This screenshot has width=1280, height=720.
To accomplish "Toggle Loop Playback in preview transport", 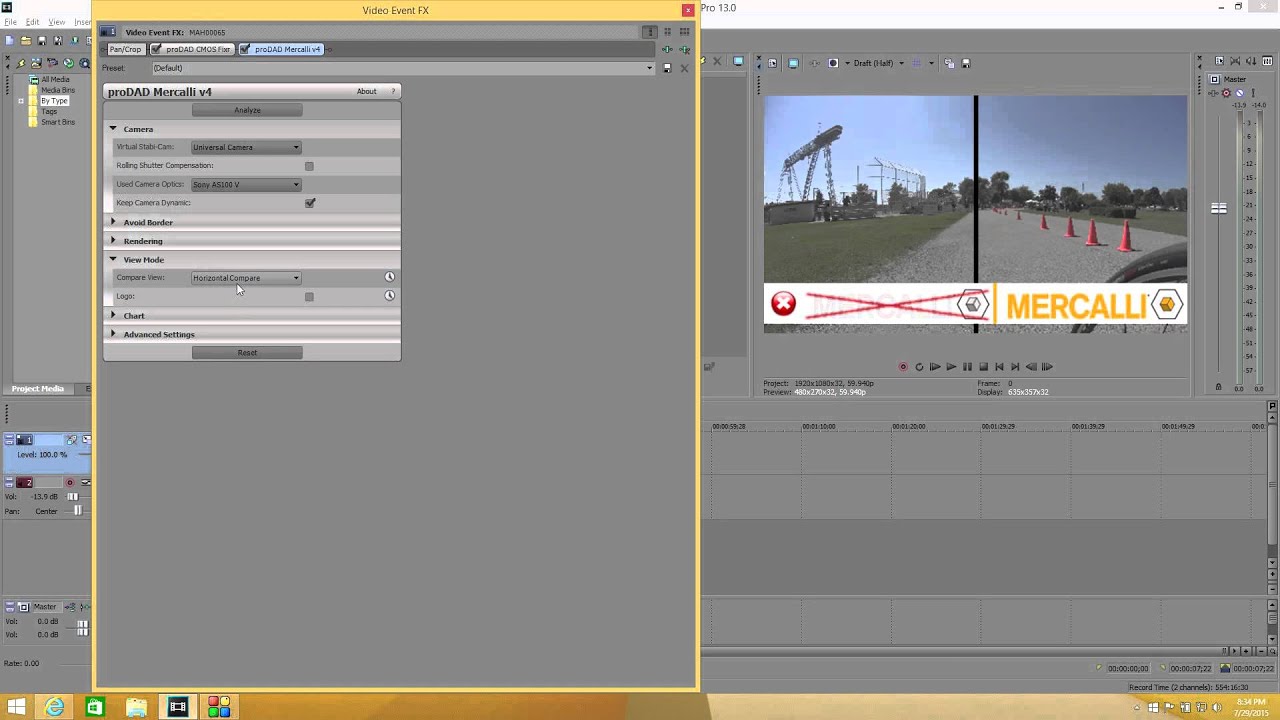I will click(919, 367).
